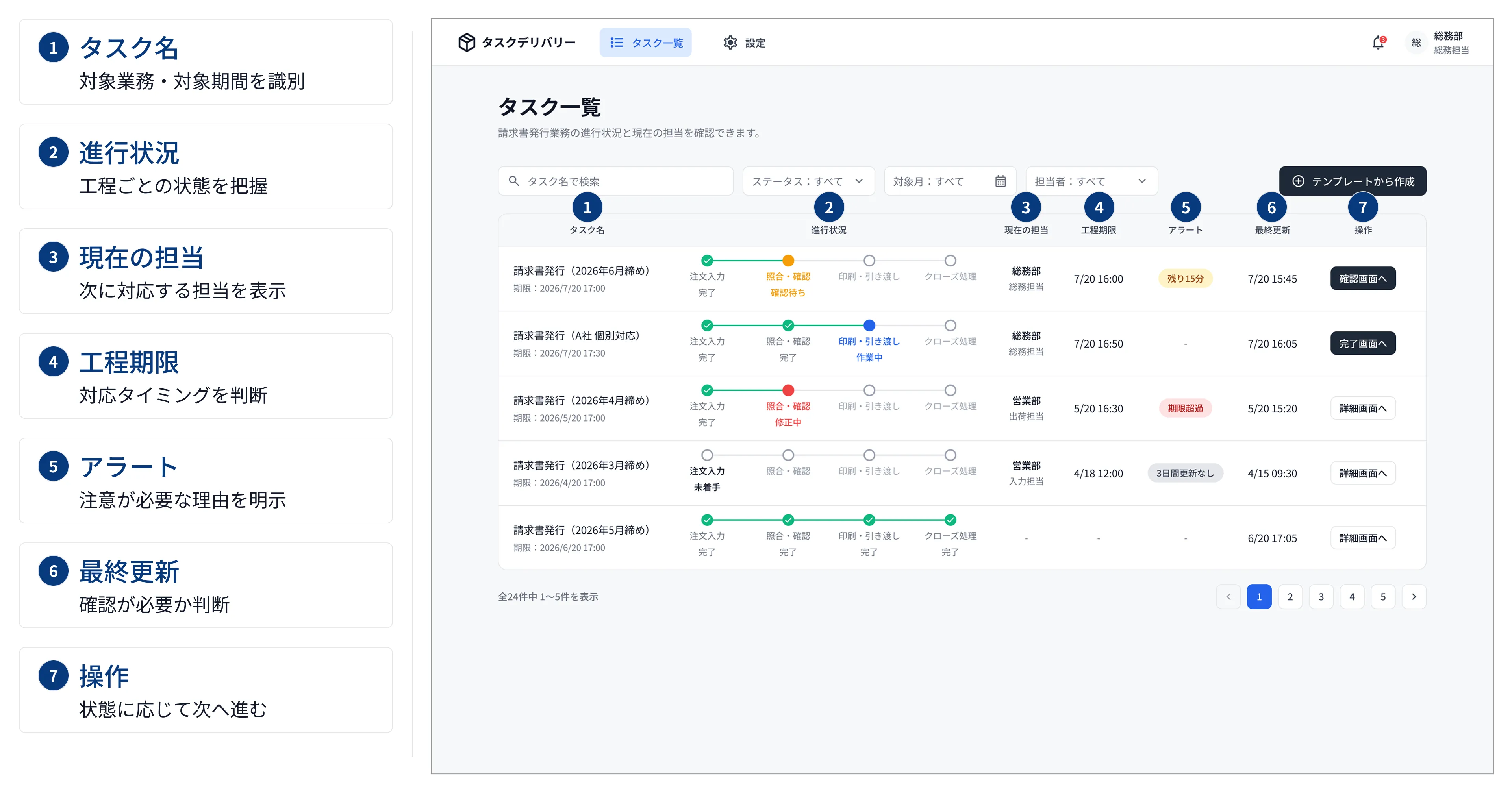The width and height of the screenshot is (1512, 788).
Task: Go to next page arrow
Action: coord(1414,597)
